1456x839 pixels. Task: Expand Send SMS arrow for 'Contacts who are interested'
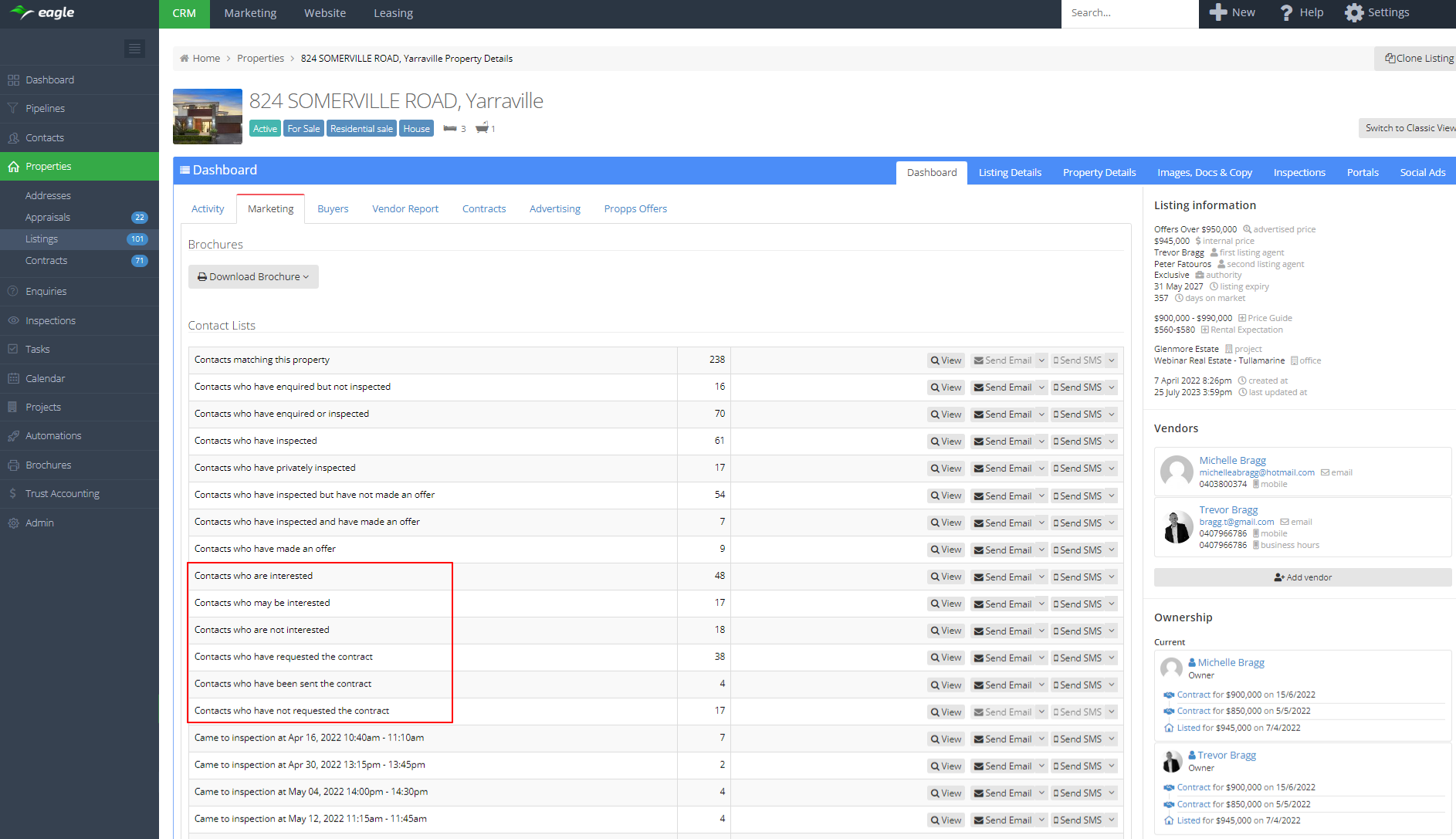pyautogui.click(x=1112, y=577)
